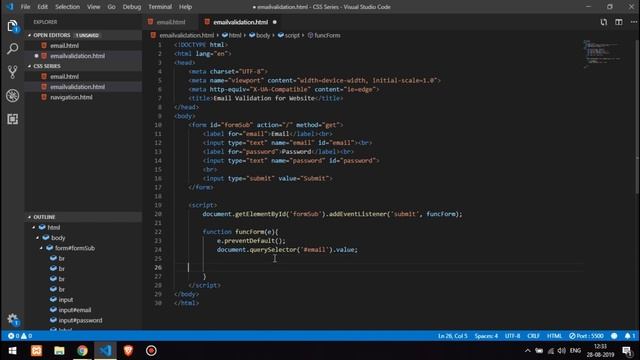Click the body breadcrumb item

pyautogui.click(x=260, y=36)
